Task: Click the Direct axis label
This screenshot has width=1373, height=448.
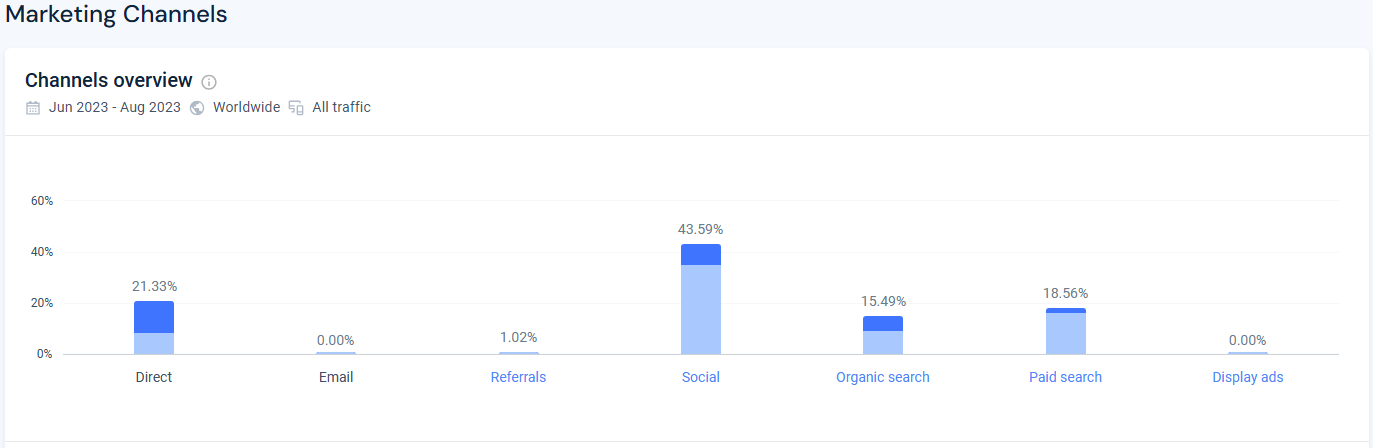Action: tap(154, 377)
